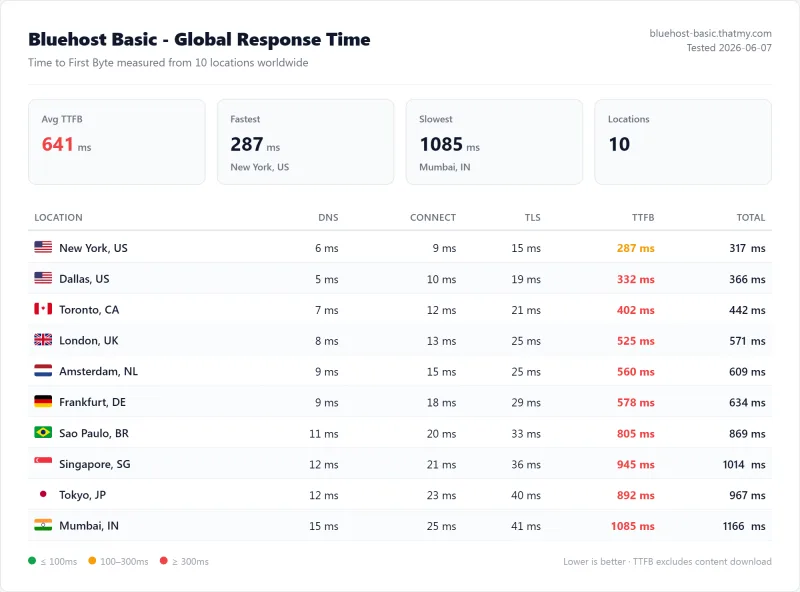The width and height of the screenshot is (800, 592).
Task: Select the Frankfurt, DE location name
Action: click(92, 402)
